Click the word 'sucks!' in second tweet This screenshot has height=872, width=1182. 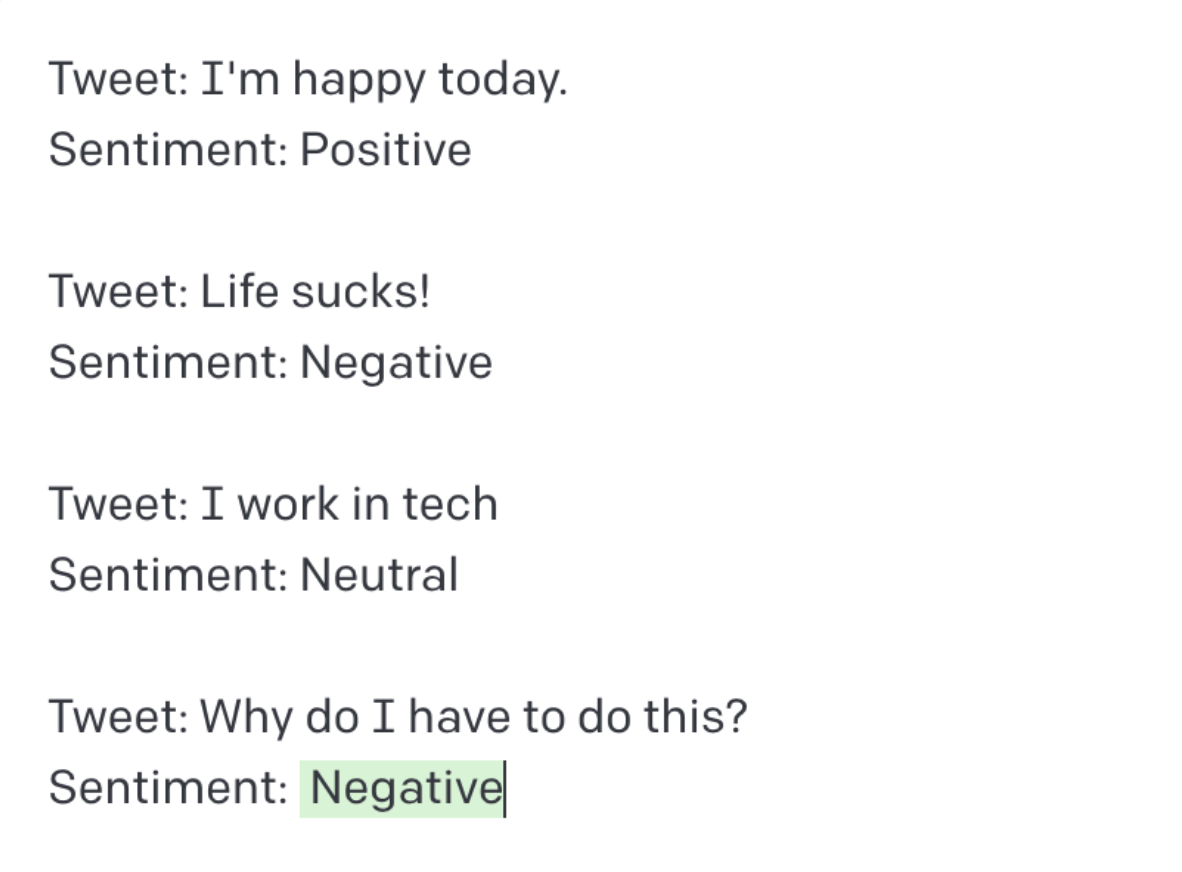[361, 291]
